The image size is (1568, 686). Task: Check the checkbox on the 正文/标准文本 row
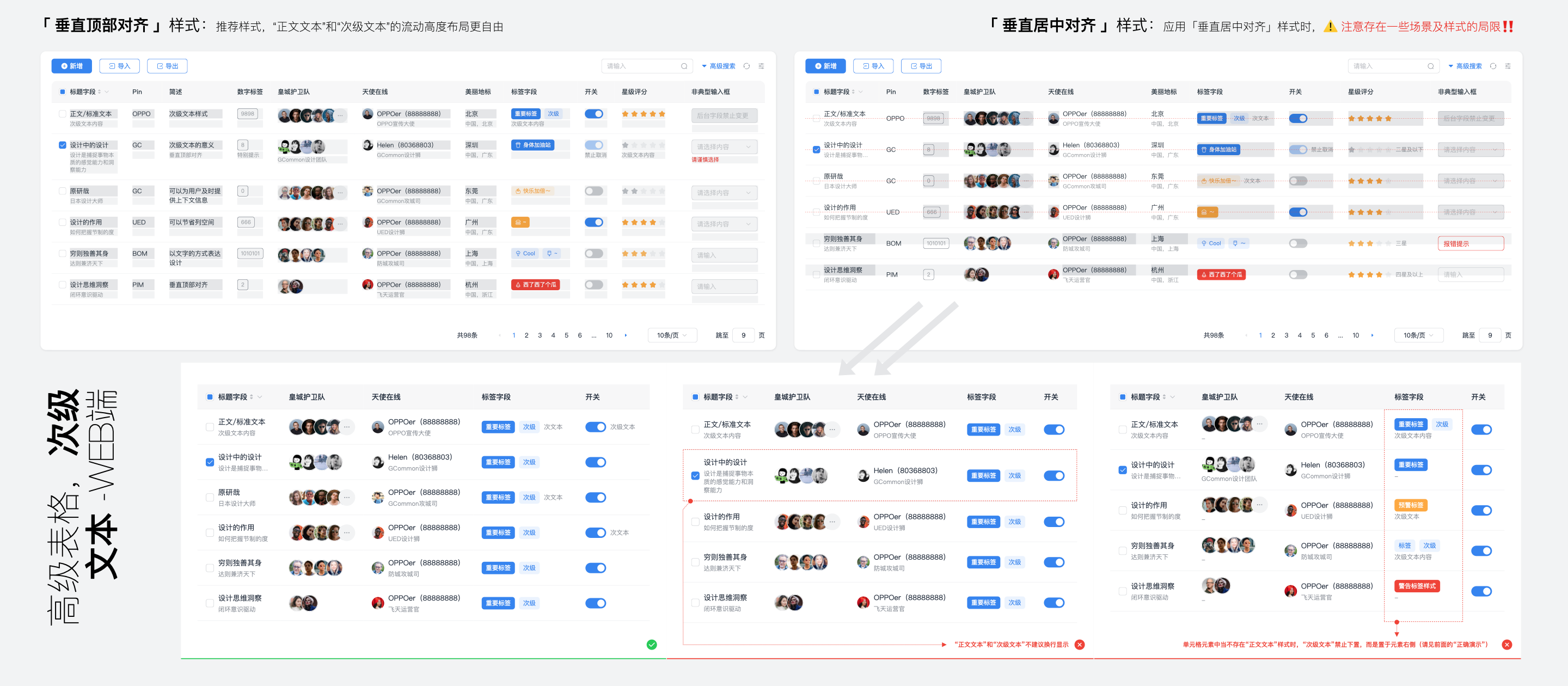click(62, 113)
